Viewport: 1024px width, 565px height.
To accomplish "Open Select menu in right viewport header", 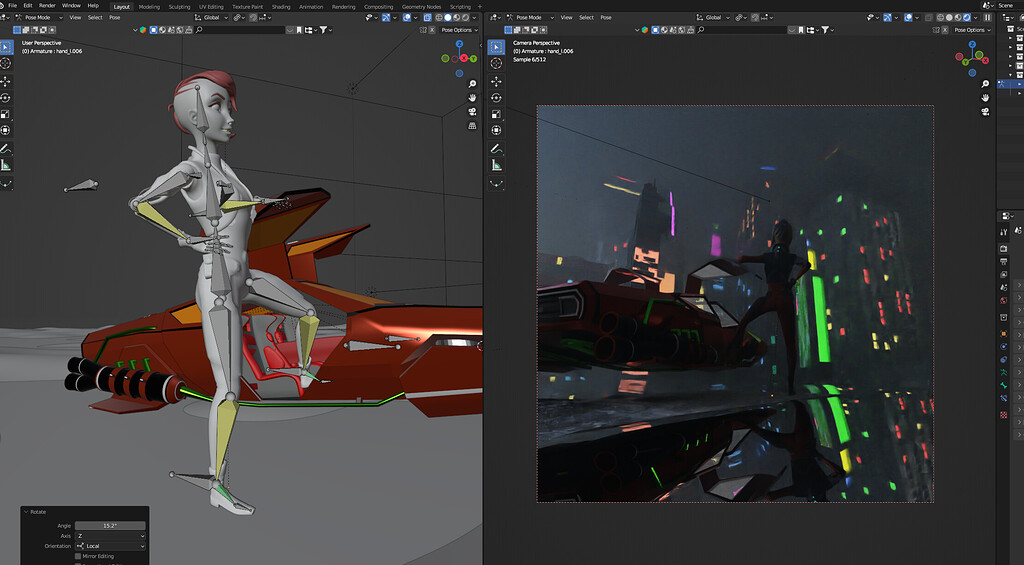I will click(x=586, y=18).
